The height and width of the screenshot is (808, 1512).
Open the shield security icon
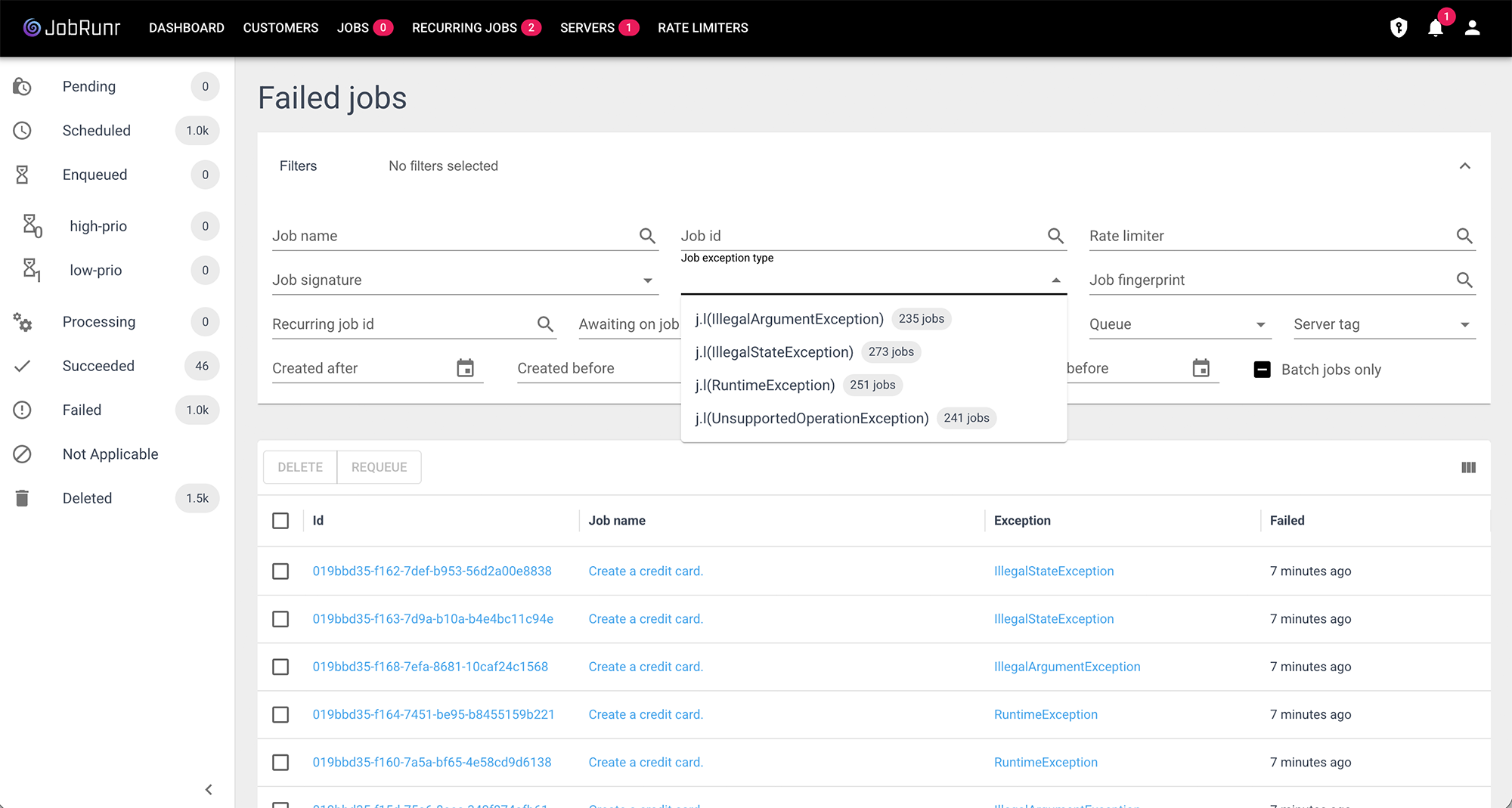coord(1399,28)
